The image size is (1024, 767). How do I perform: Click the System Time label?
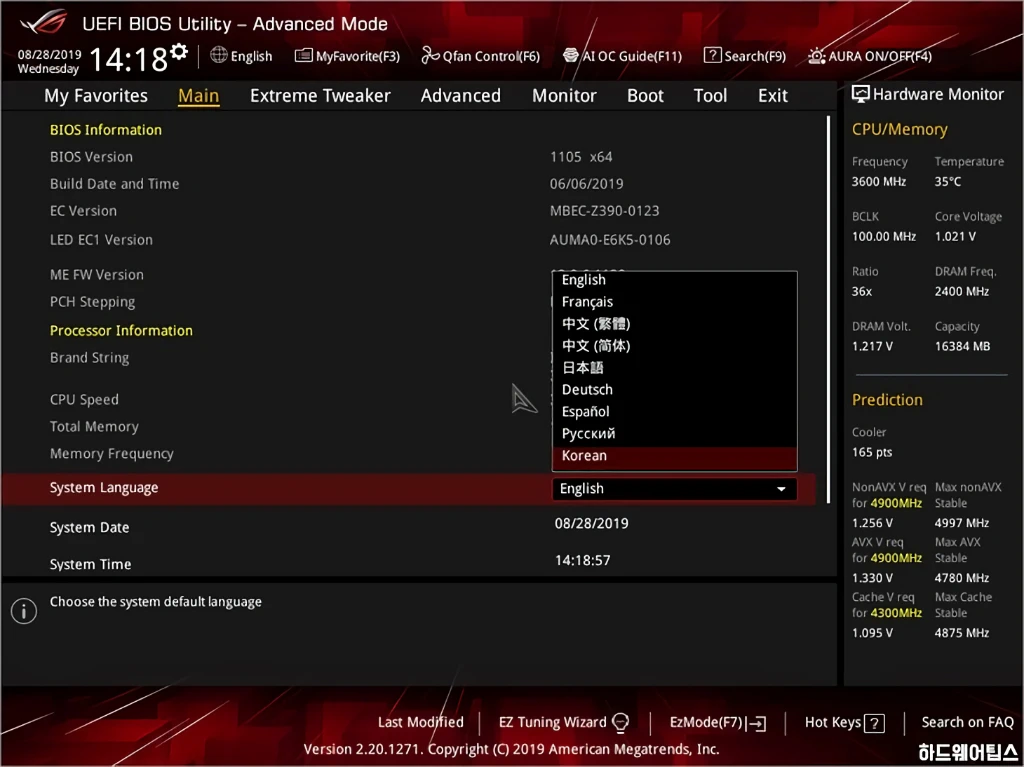point(90,564)
